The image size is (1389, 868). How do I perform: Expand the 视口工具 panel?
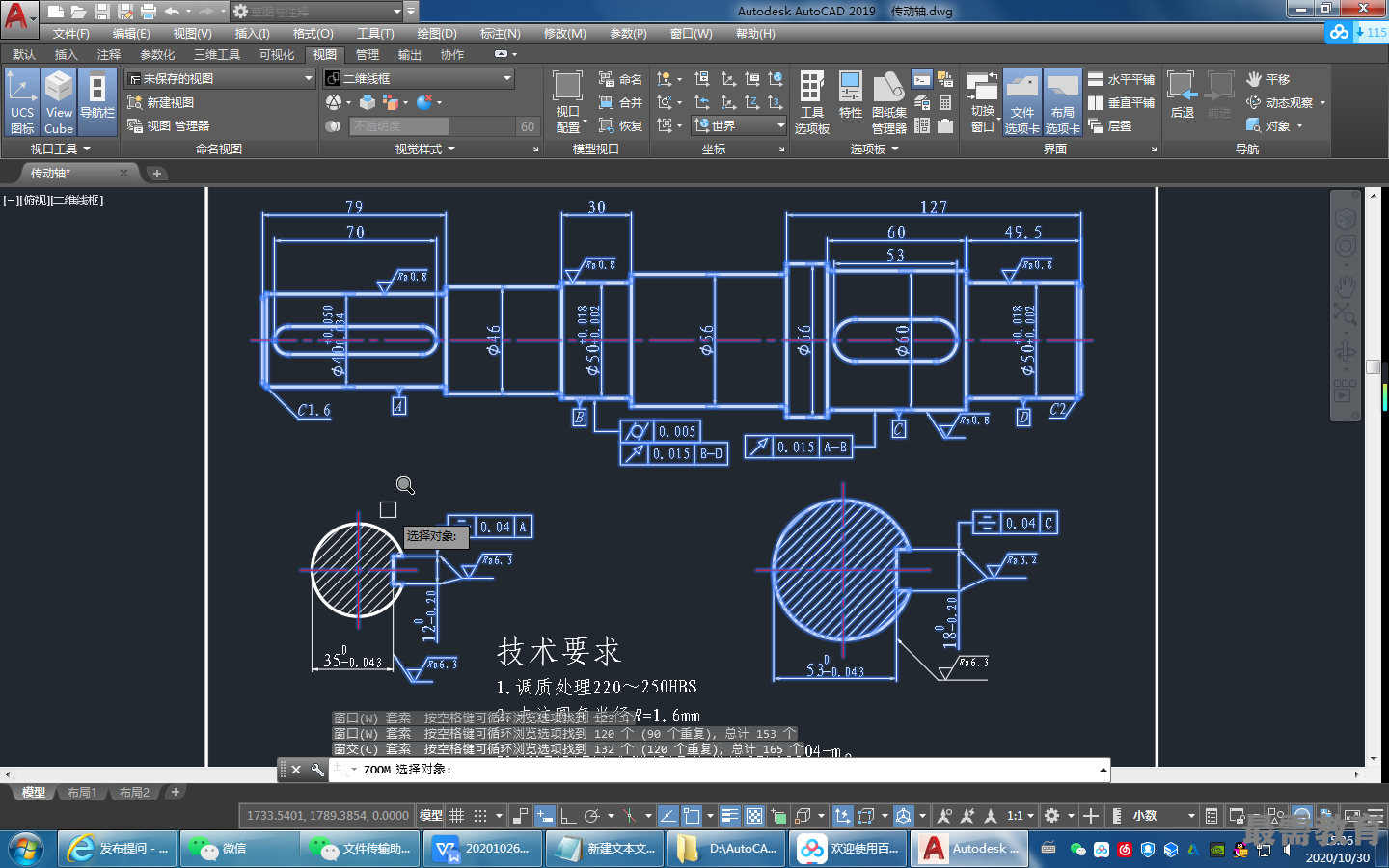coord(61,149)
